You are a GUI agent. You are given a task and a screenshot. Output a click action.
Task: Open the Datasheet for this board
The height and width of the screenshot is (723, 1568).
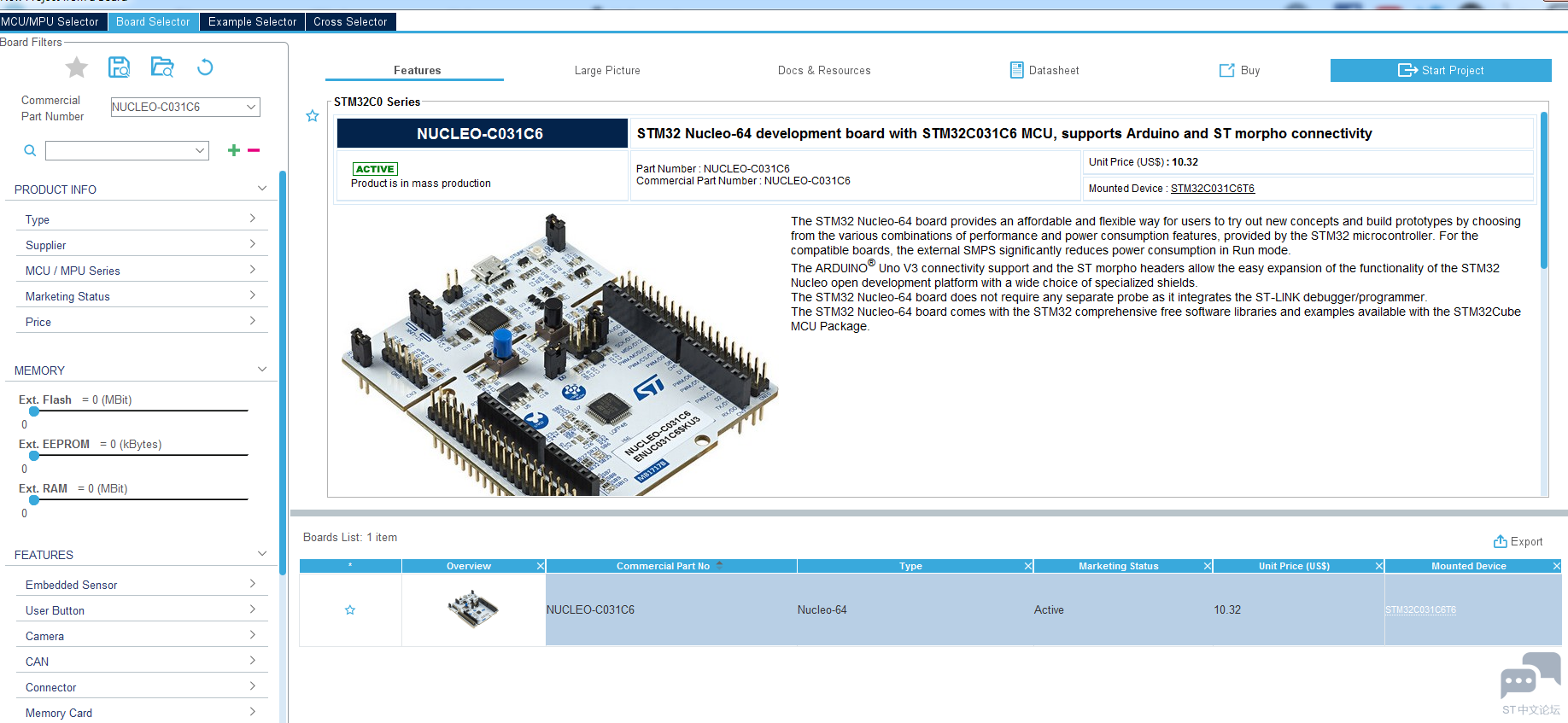1044,70
